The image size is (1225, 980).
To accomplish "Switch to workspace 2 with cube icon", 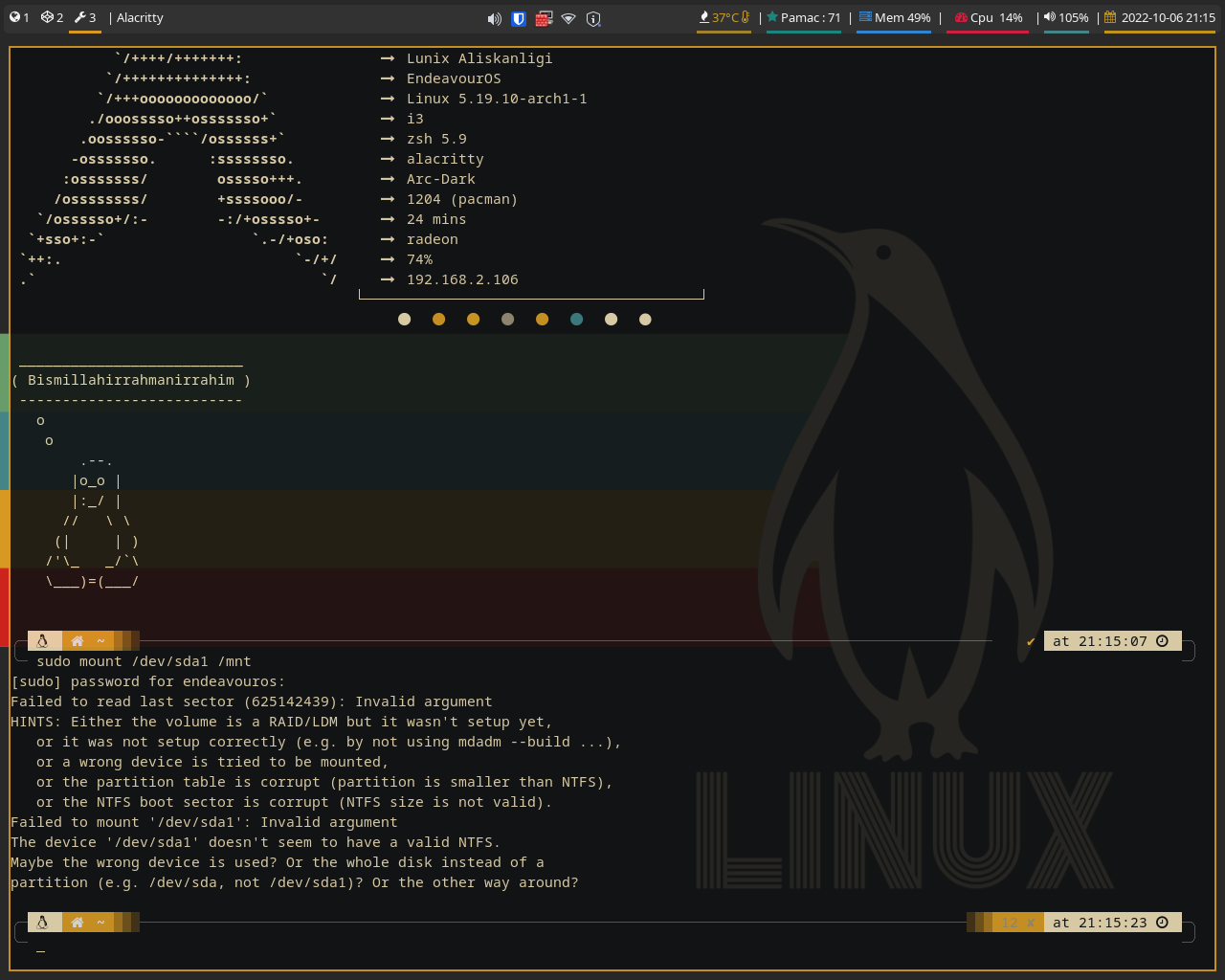I will point(52,17).
